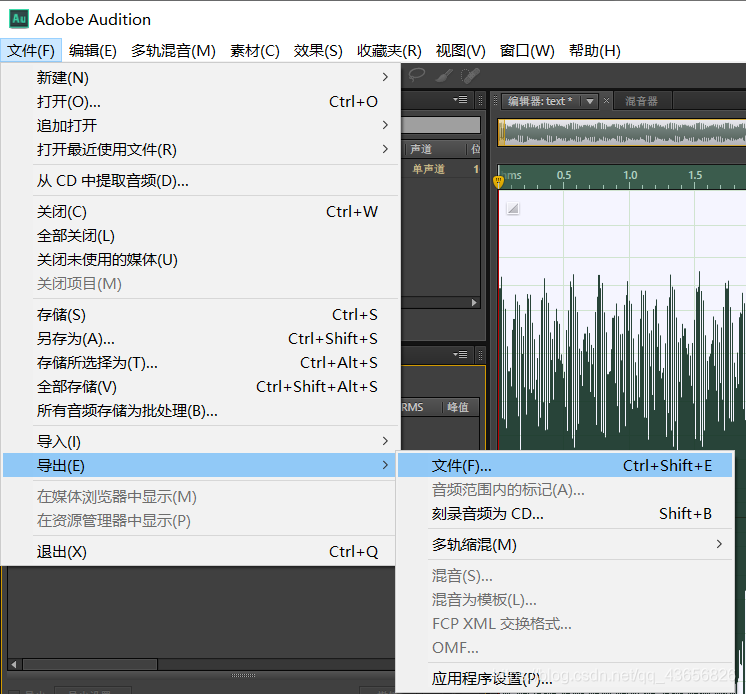
Task: Click 1.0 on the timeline ruler
Action: click(630, 175)
